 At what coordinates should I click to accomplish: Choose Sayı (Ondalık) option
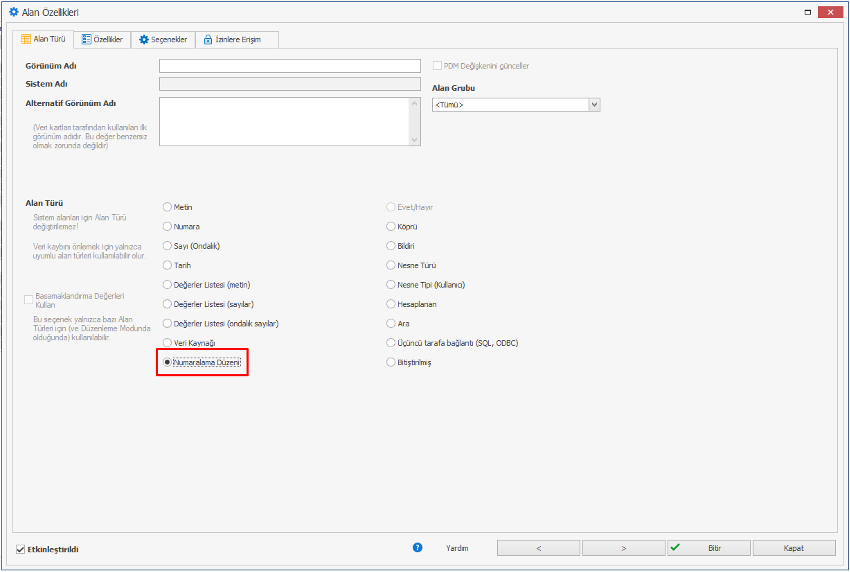coord(168,246)
